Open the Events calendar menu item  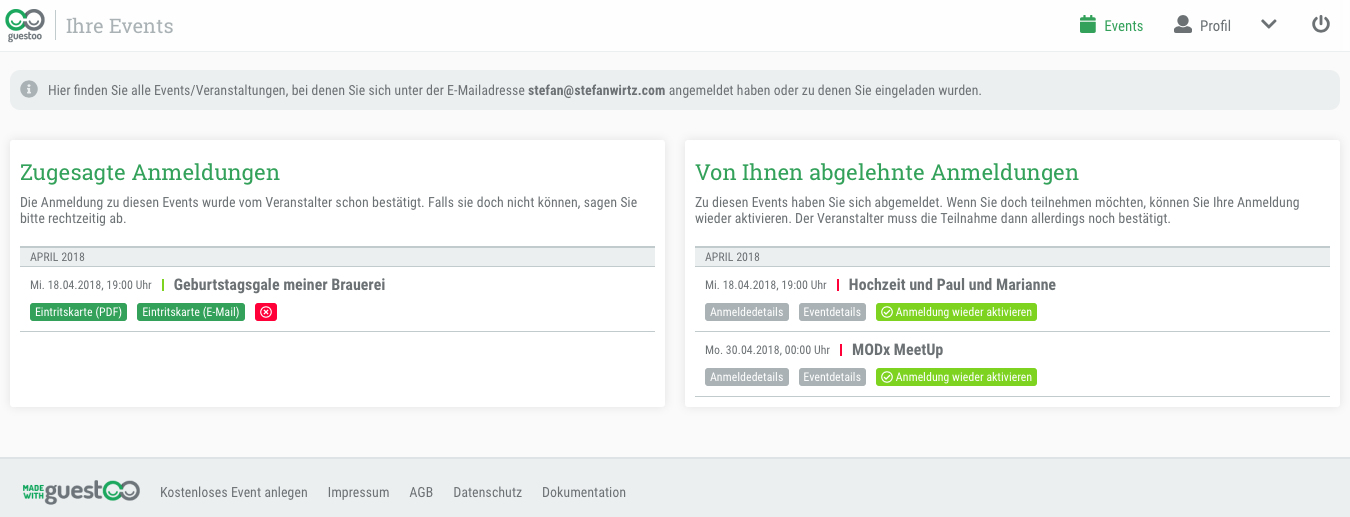(1111, 25)
